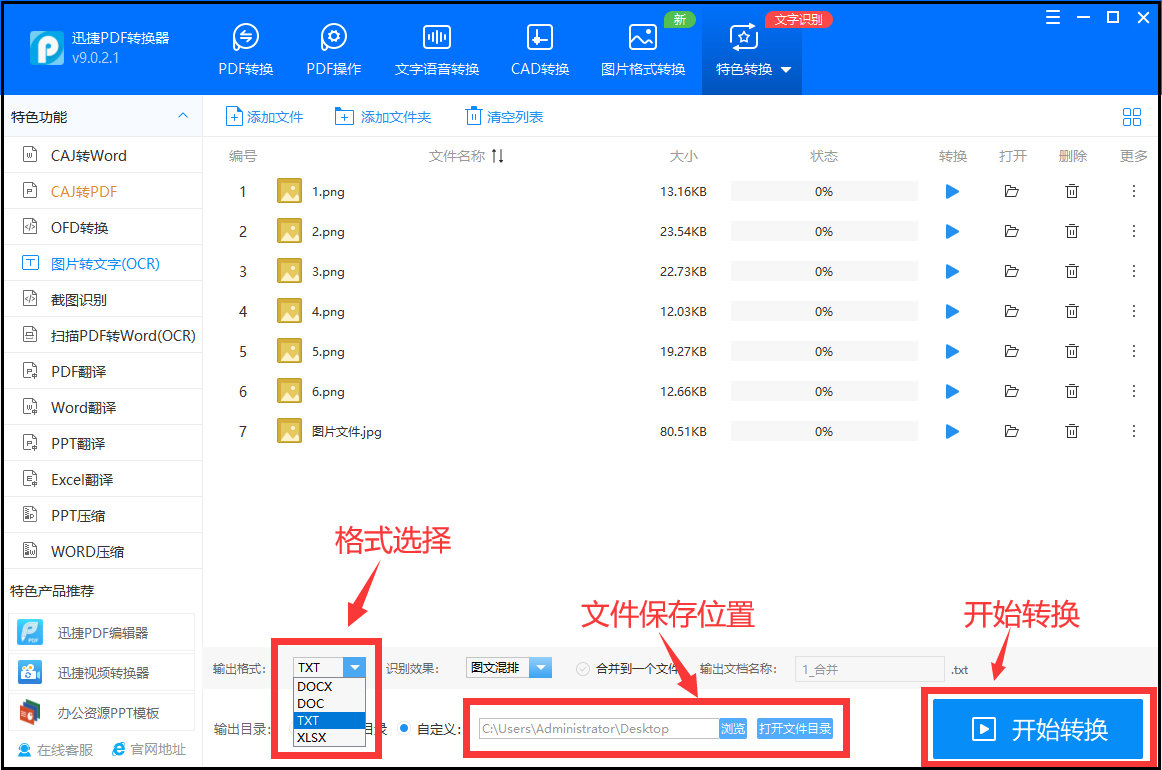Click 3.png progress bar
Viewport: 1162px width, 770px height.
[824, 271]
